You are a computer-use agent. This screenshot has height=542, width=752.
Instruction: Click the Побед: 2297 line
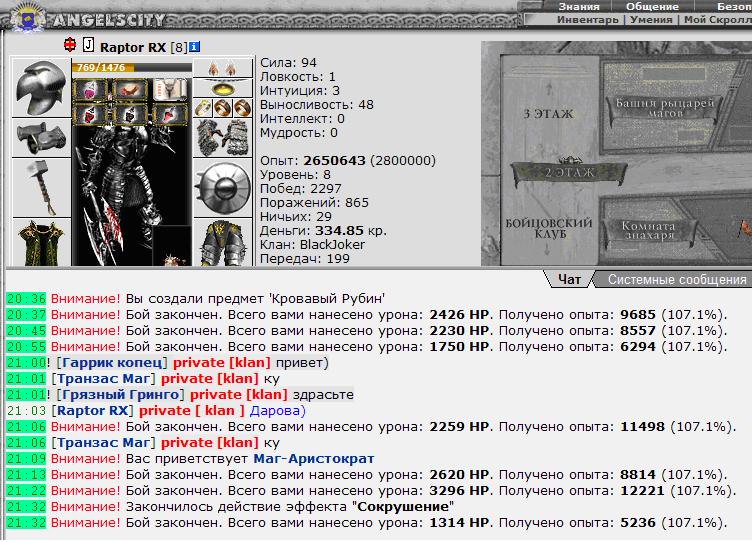[x=301, y=189]
